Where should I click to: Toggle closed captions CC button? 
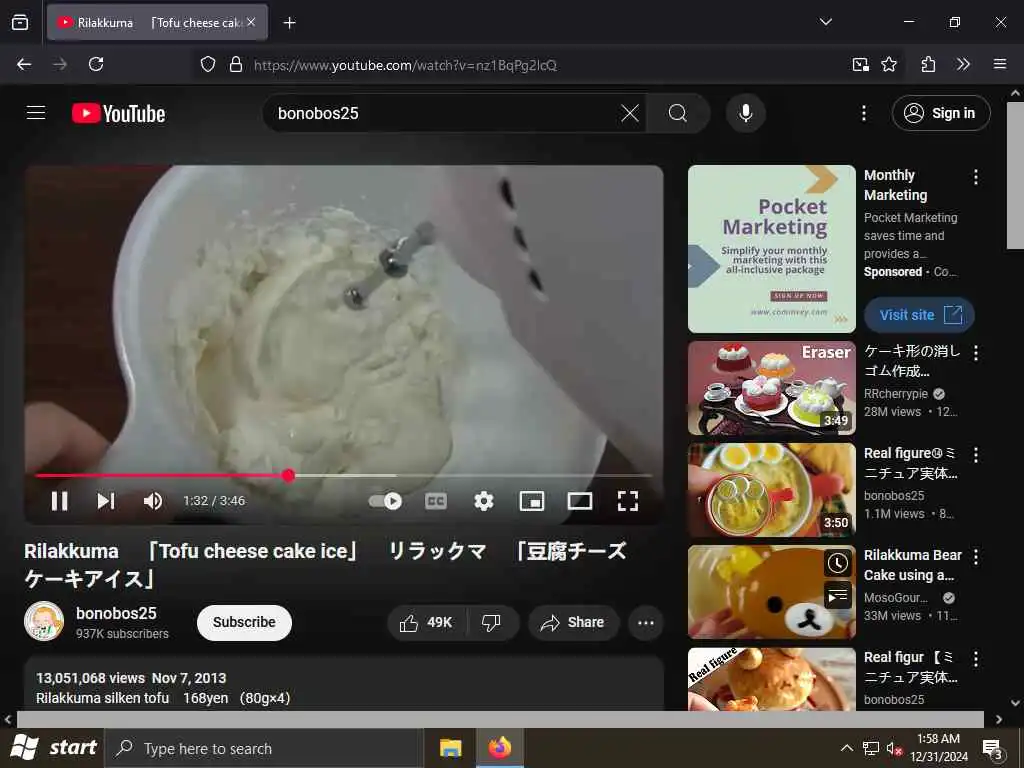point(436,501)
